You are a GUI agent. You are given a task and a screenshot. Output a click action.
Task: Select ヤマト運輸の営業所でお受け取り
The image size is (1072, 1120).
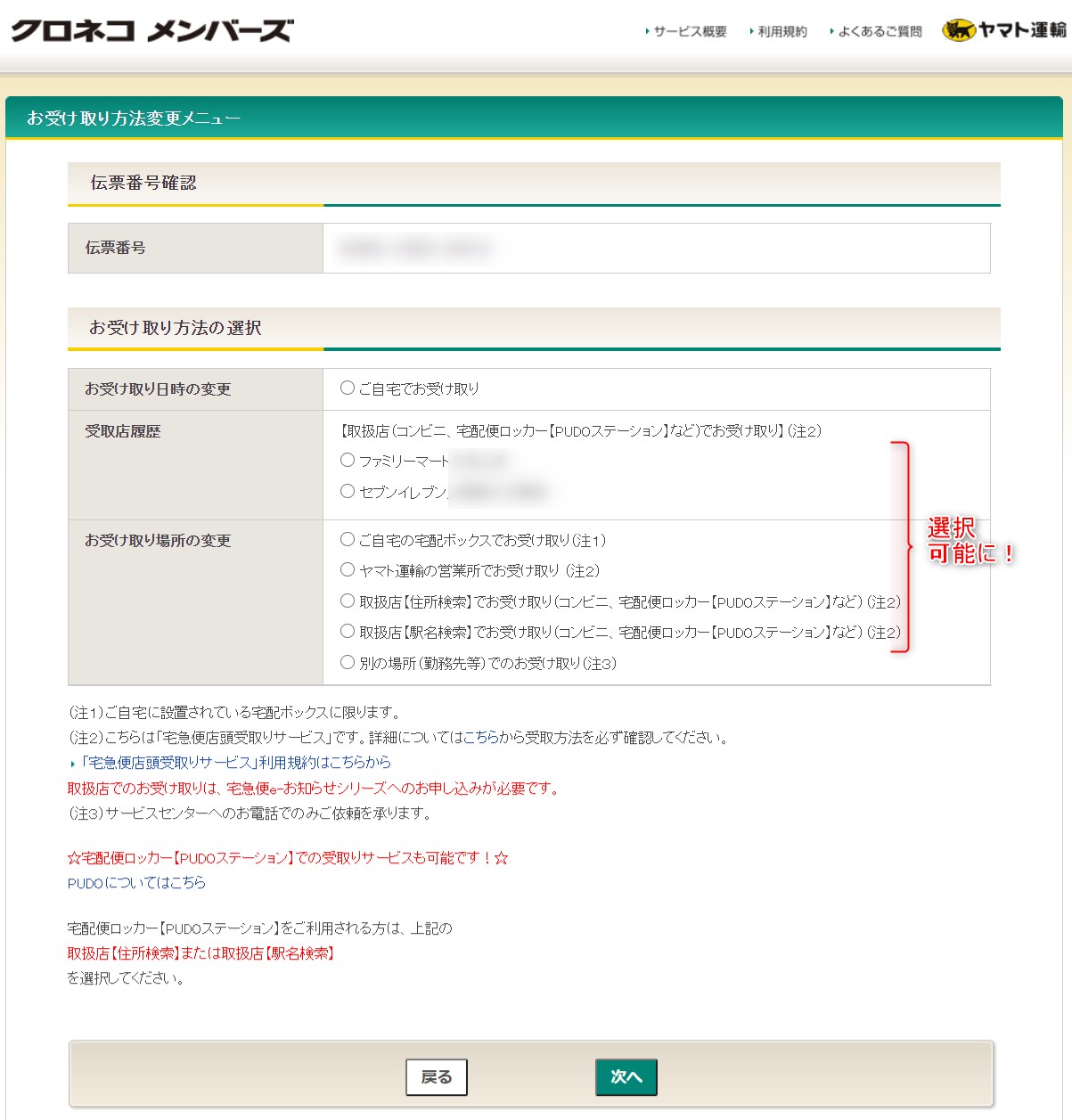(347, 569)
